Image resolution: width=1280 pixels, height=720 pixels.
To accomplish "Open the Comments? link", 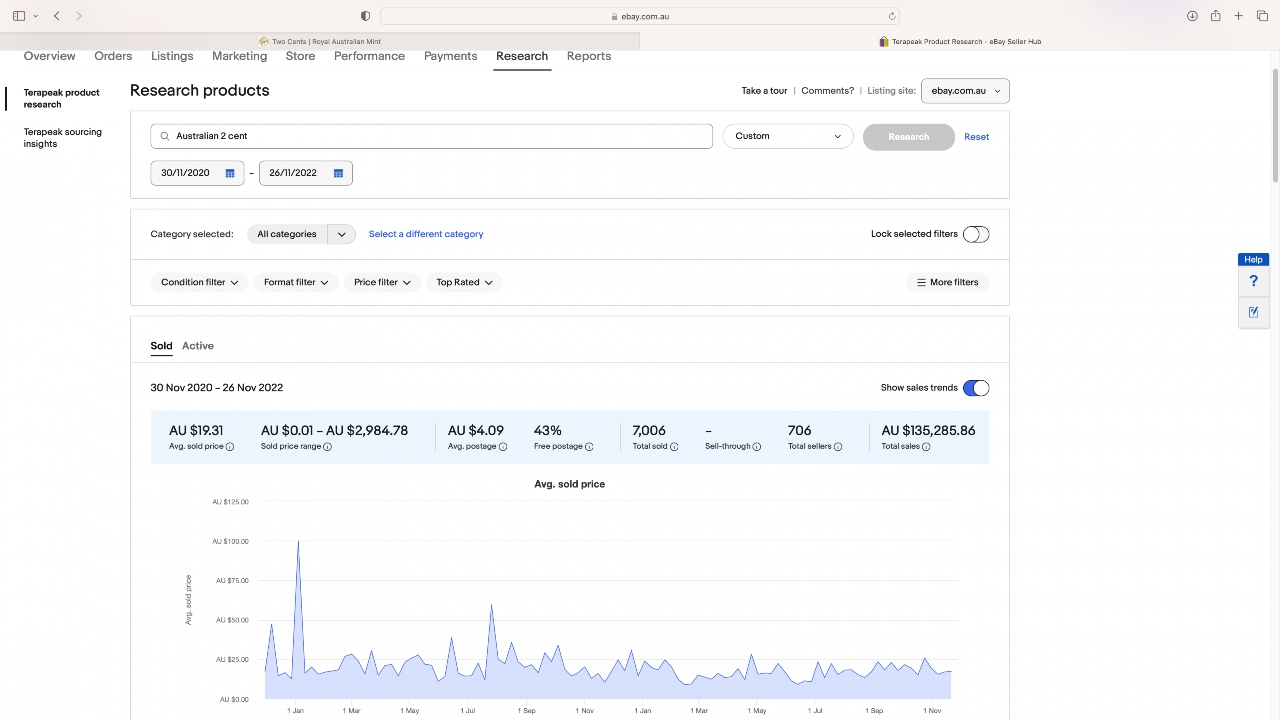I will point(828,91).
